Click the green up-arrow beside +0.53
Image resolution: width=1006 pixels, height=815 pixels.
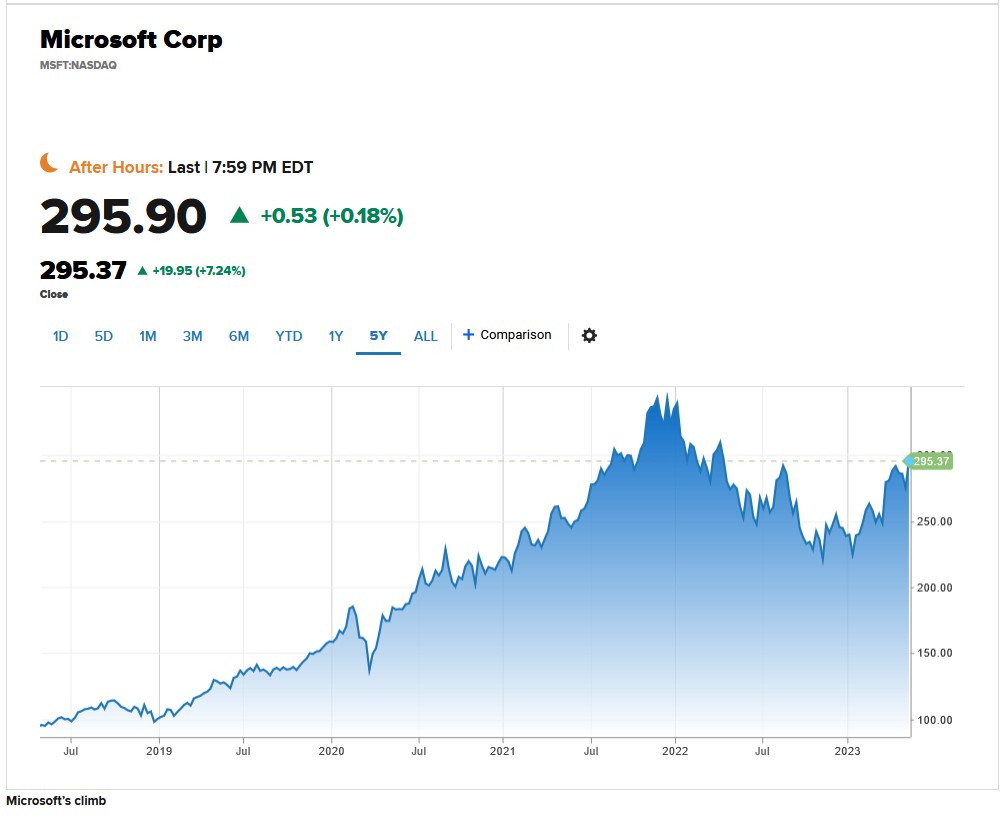[x=239, y=215]
